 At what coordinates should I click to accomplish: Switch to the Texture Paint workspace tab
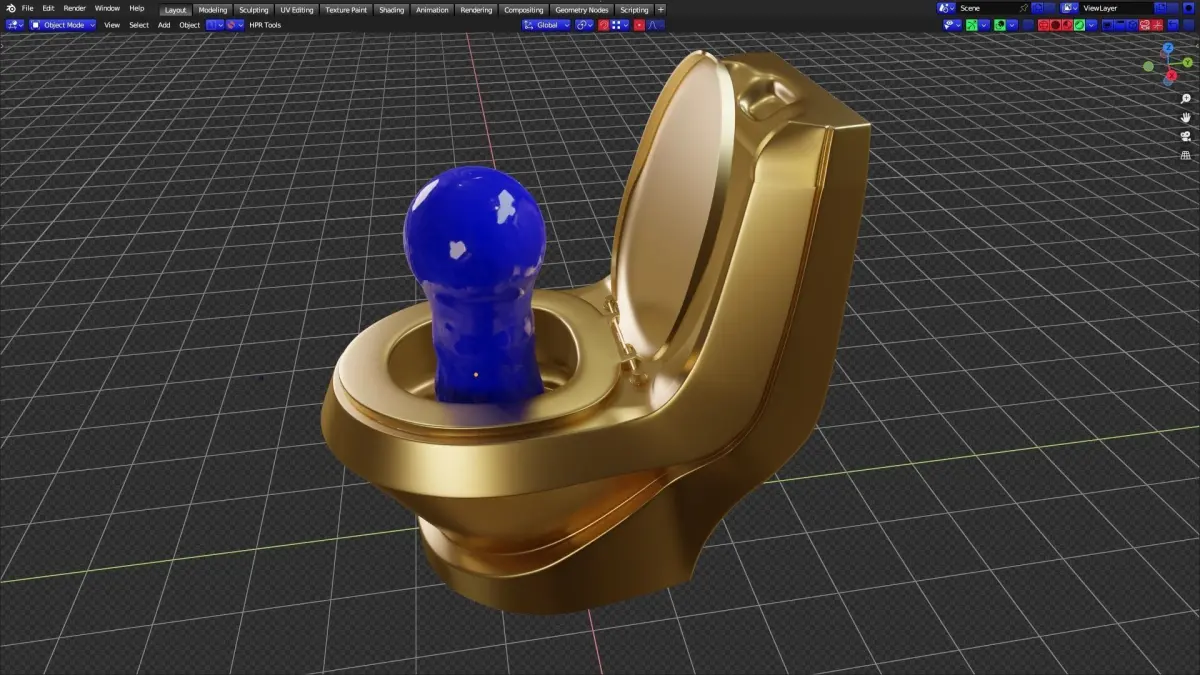346,9
